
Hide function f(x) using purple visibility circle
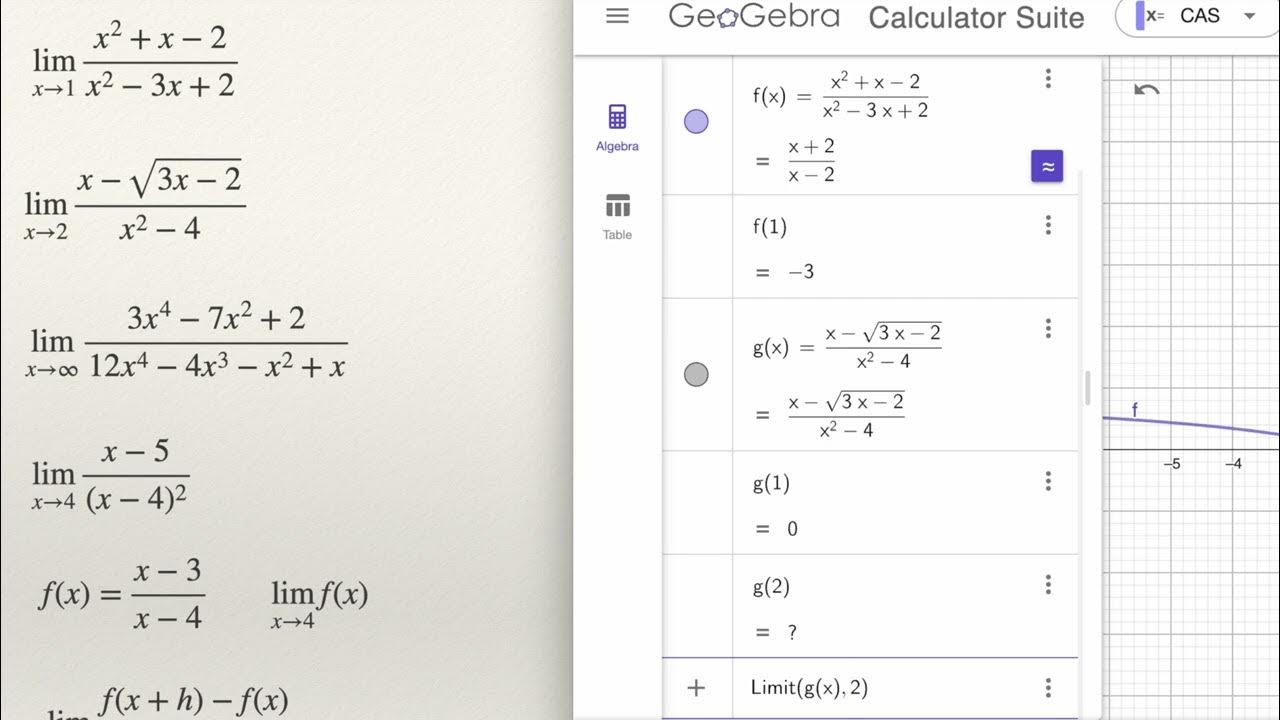[x=696, y=122]
